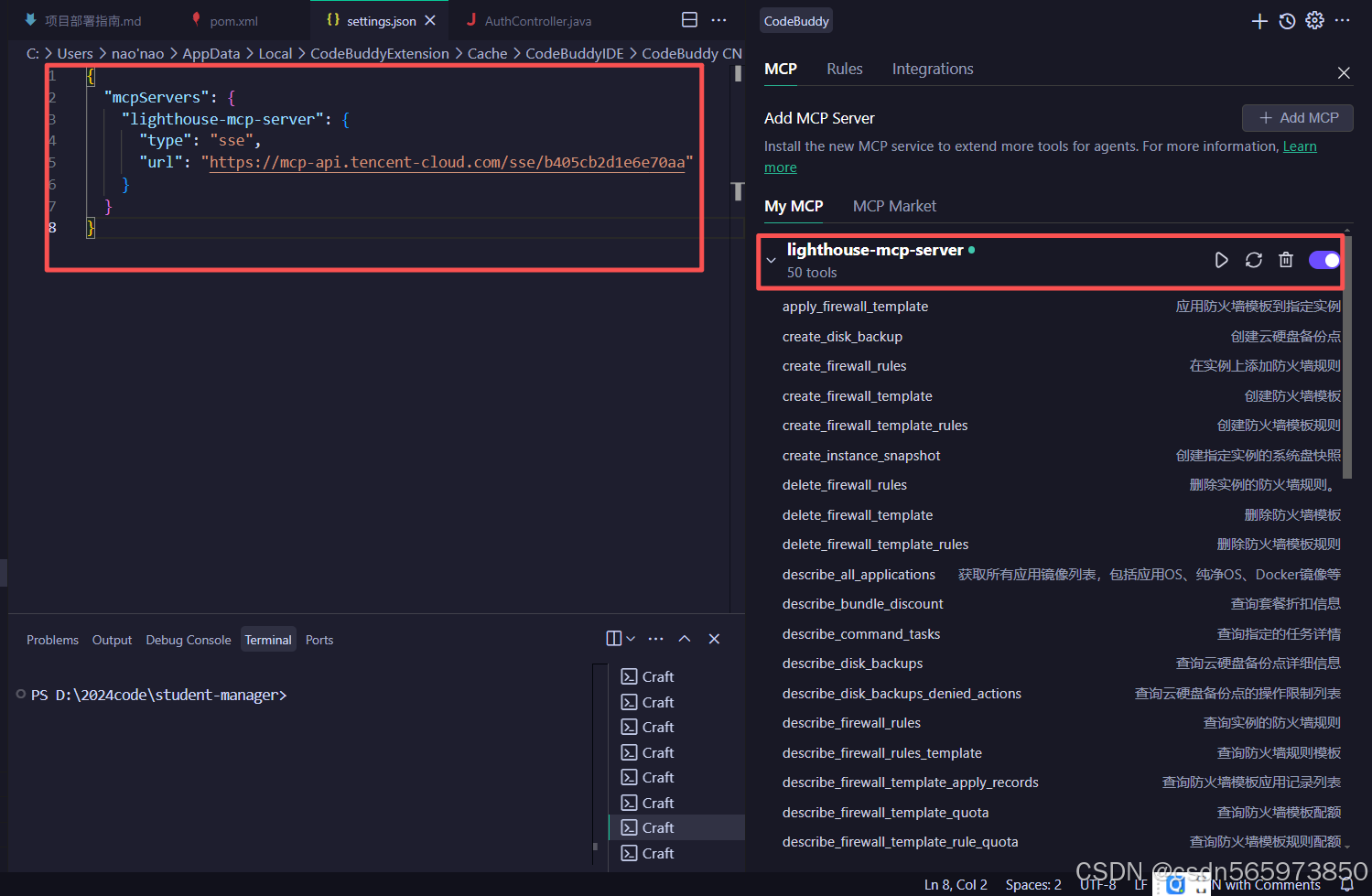Change encoding via UTF-8 status
Screen dimensions: 1372x896
(1097, 885)
